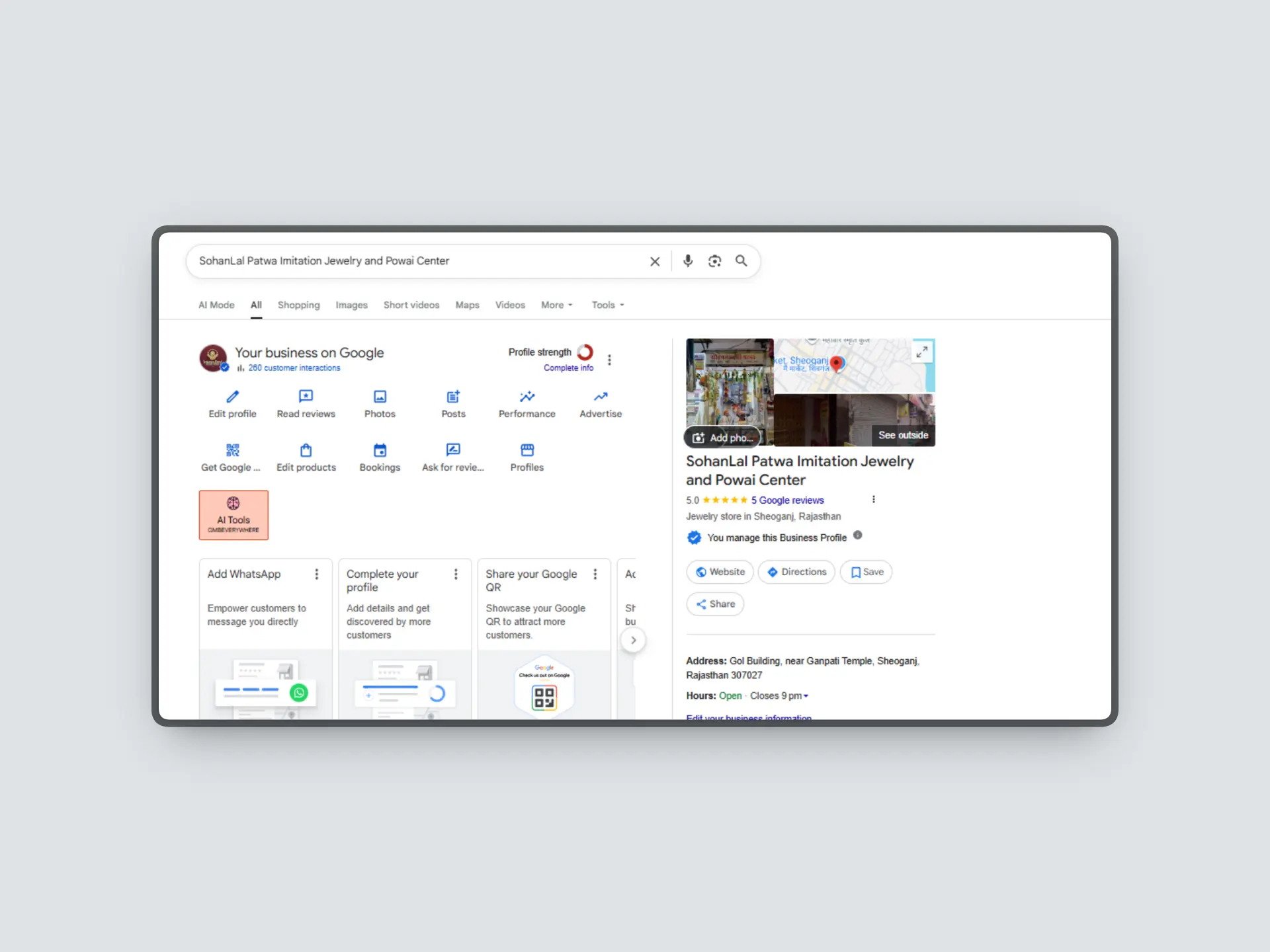This screenshot has height=952, width=1270.
Task: Open 5 Google reviews link
Action: [787, 500]
